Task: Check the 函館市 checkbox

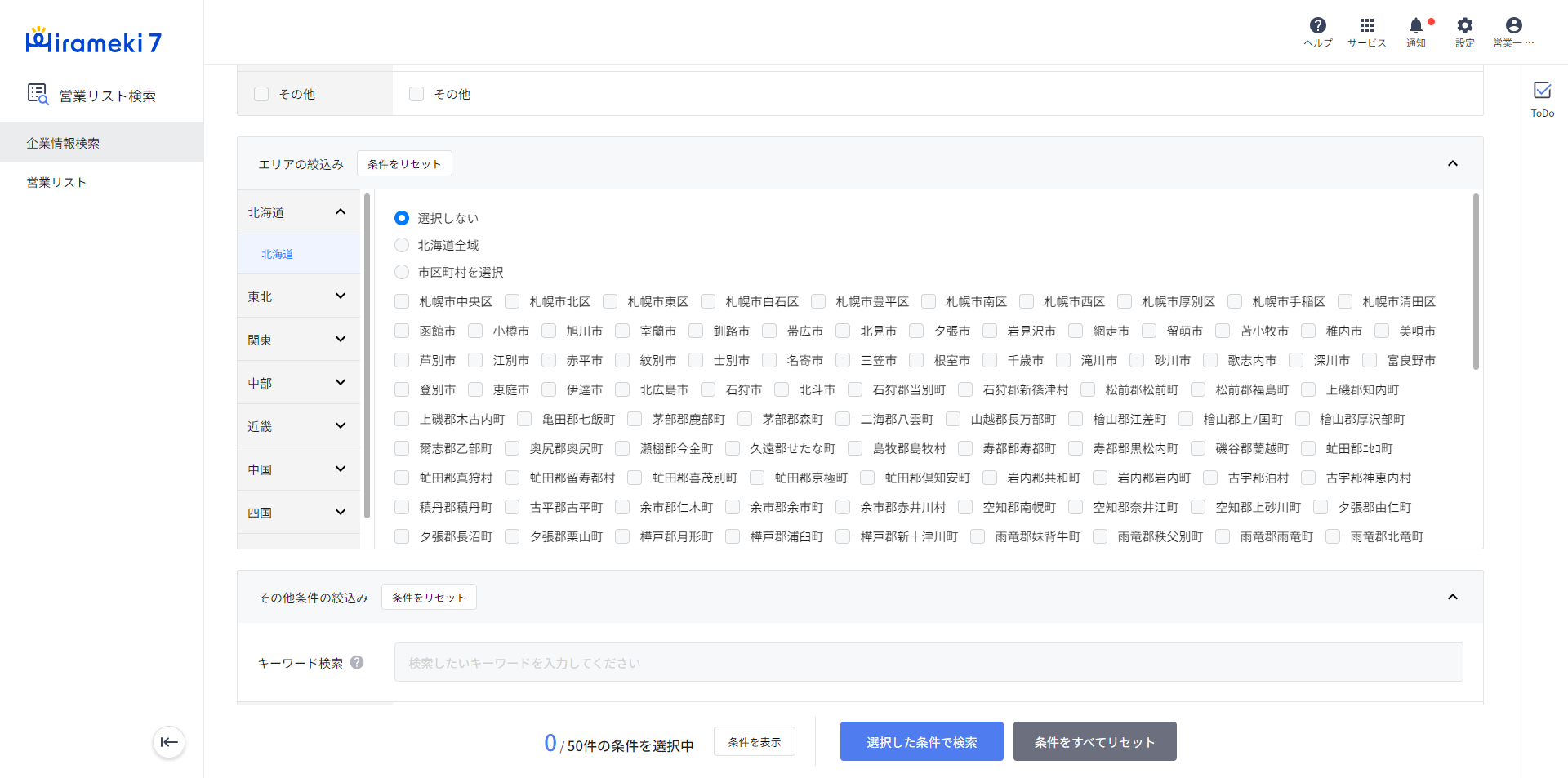Action: (x=402, y=331)
